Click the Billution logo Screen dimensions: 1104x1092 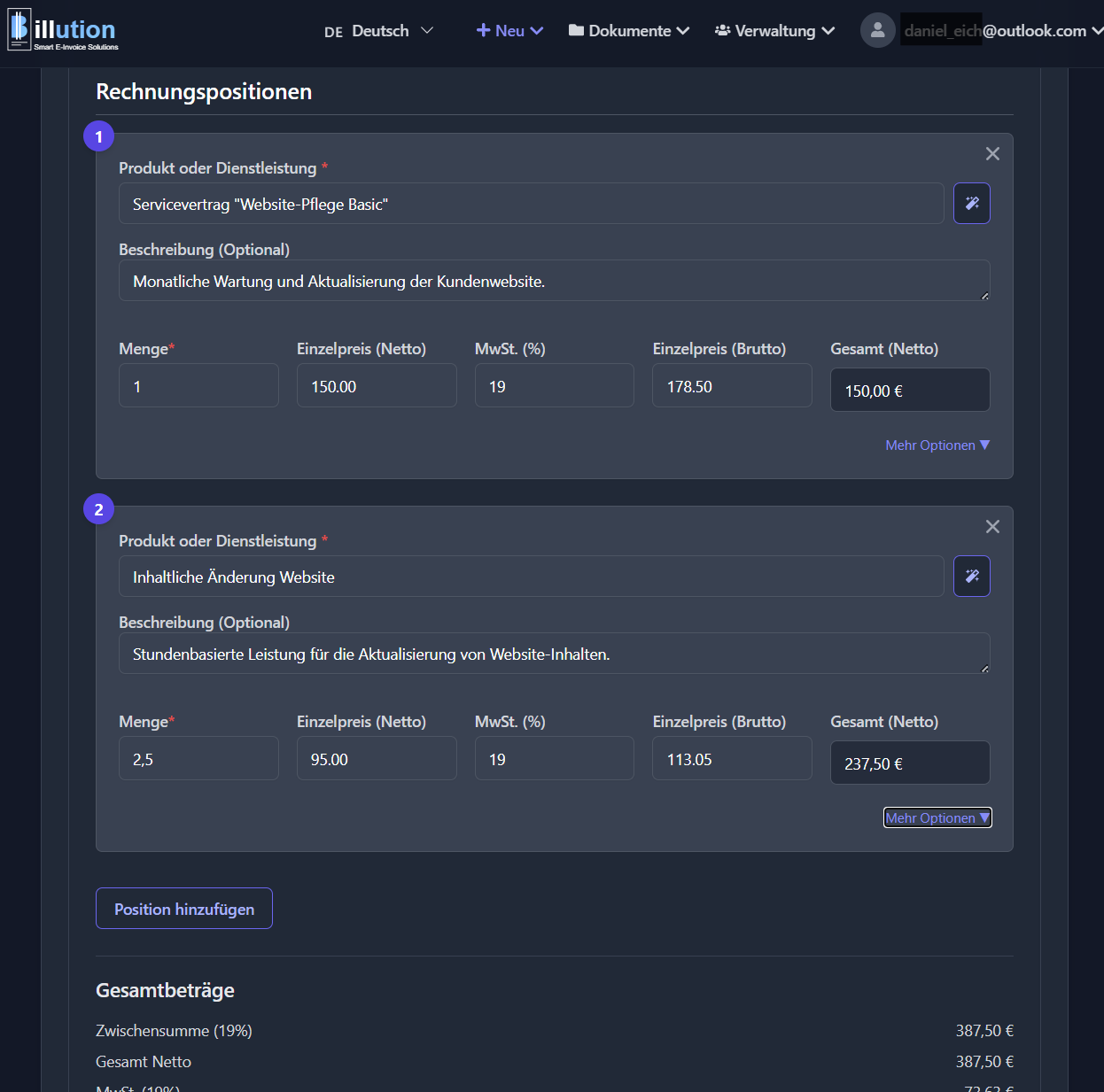(63, 30)
